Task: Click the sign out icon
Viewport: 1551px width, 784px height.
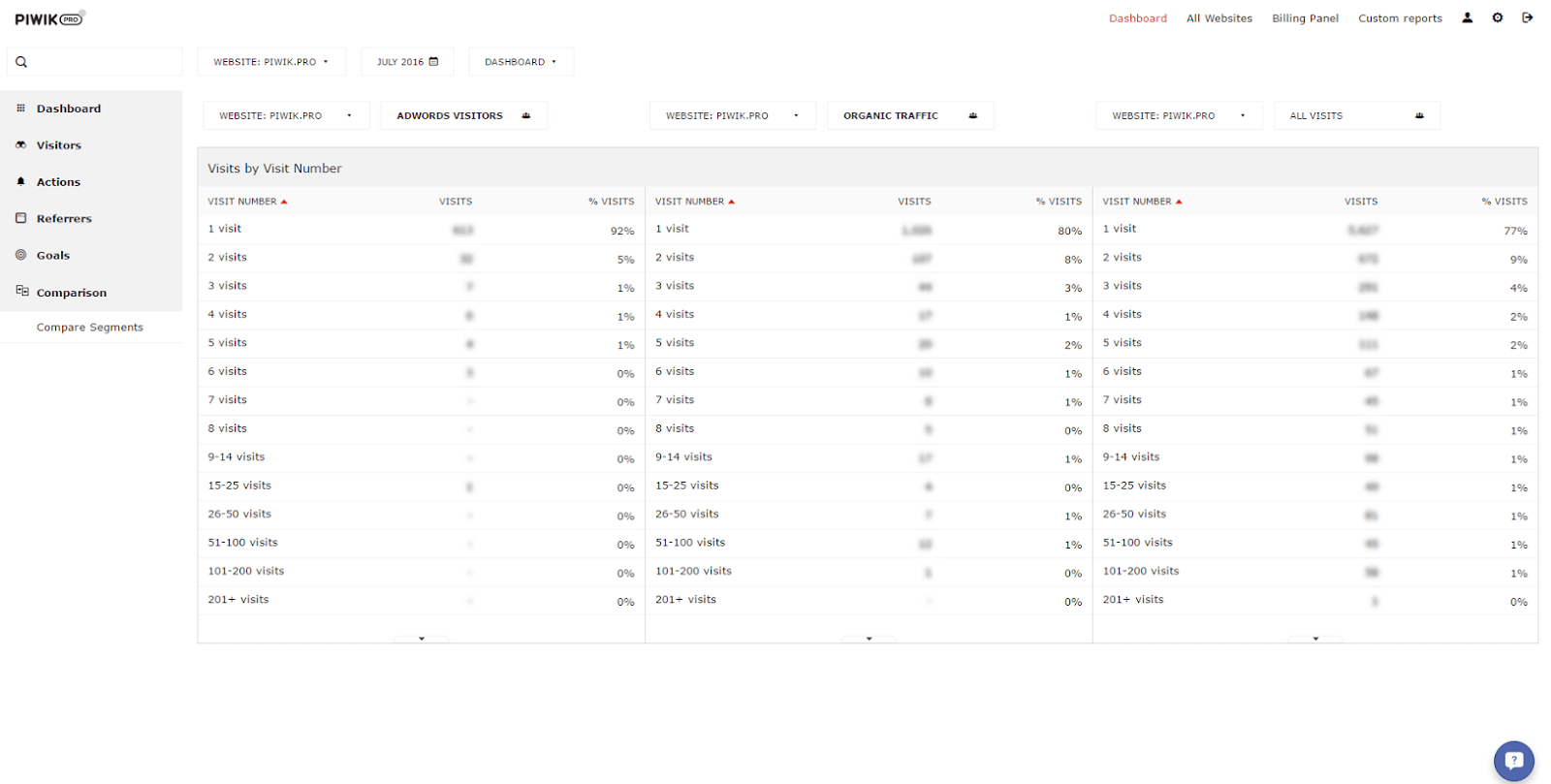Action: 1528,17
